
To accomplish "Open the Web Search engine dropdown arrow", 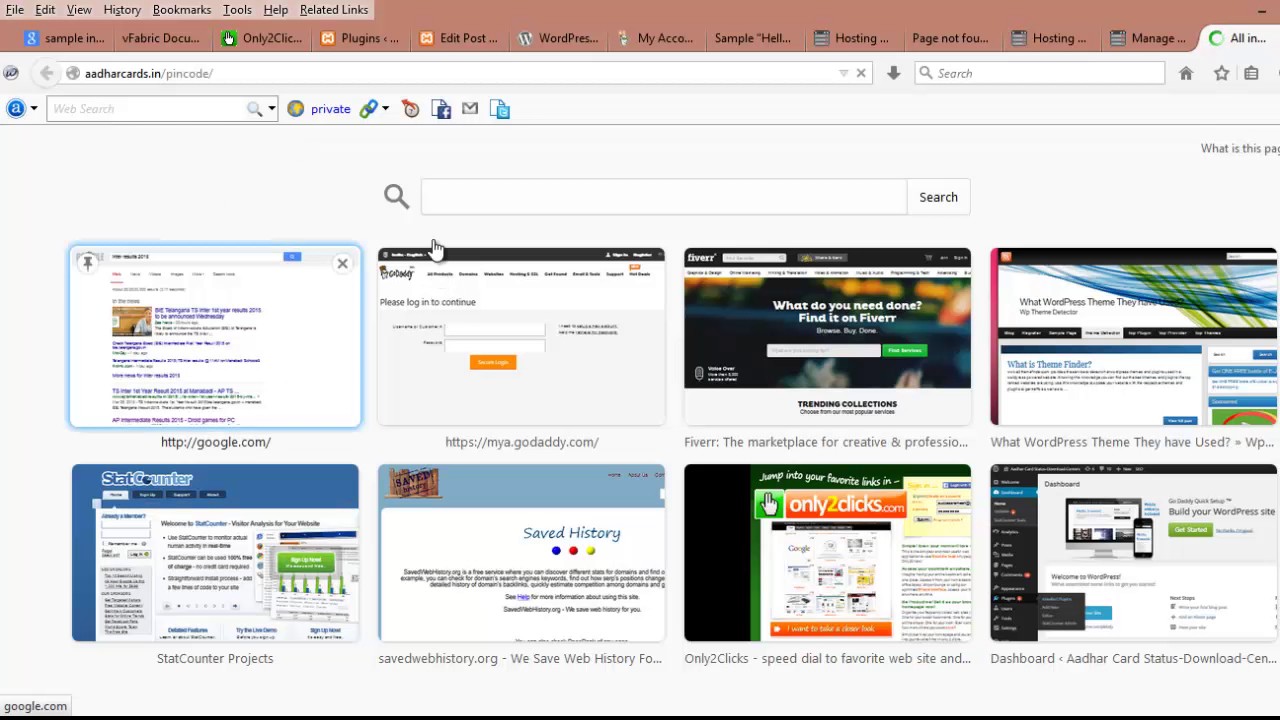I will click(x=270, y=109).
